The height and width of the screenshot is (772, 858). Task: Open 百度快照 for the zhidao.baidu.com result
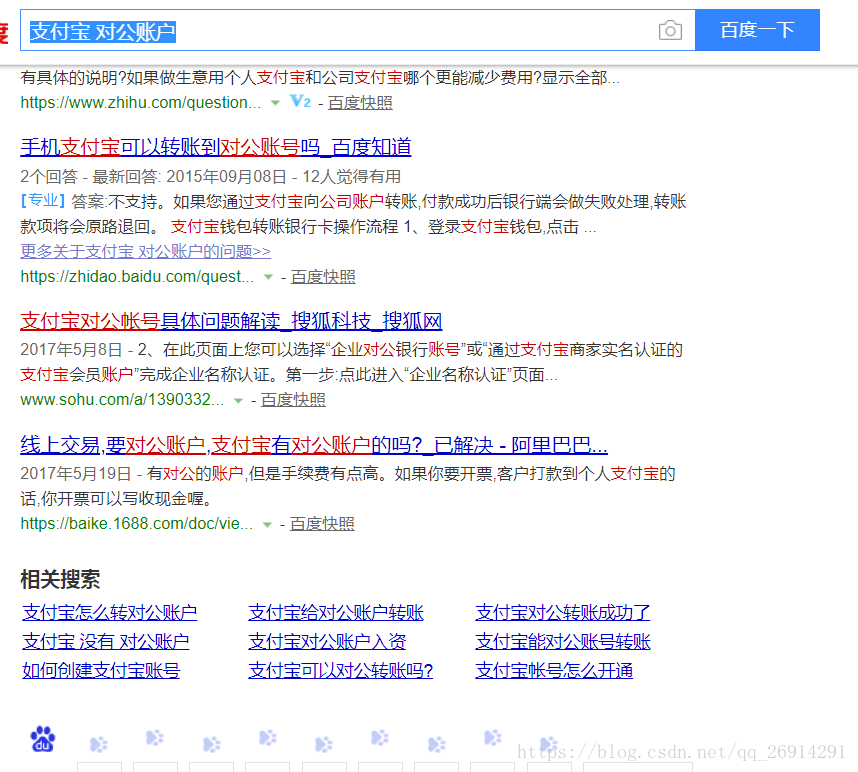click(323, 277)
